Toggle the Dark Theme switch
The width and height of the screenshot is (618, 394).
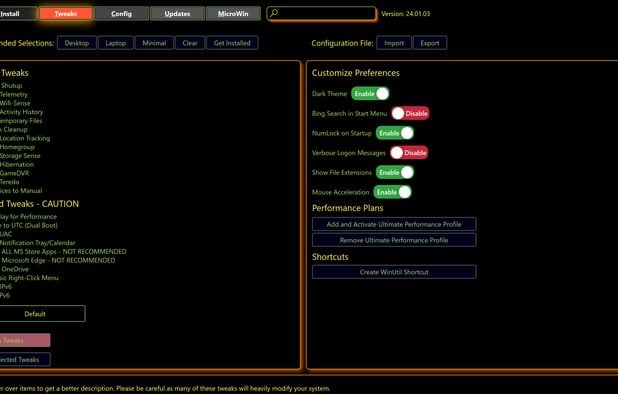tap(370, 93)
